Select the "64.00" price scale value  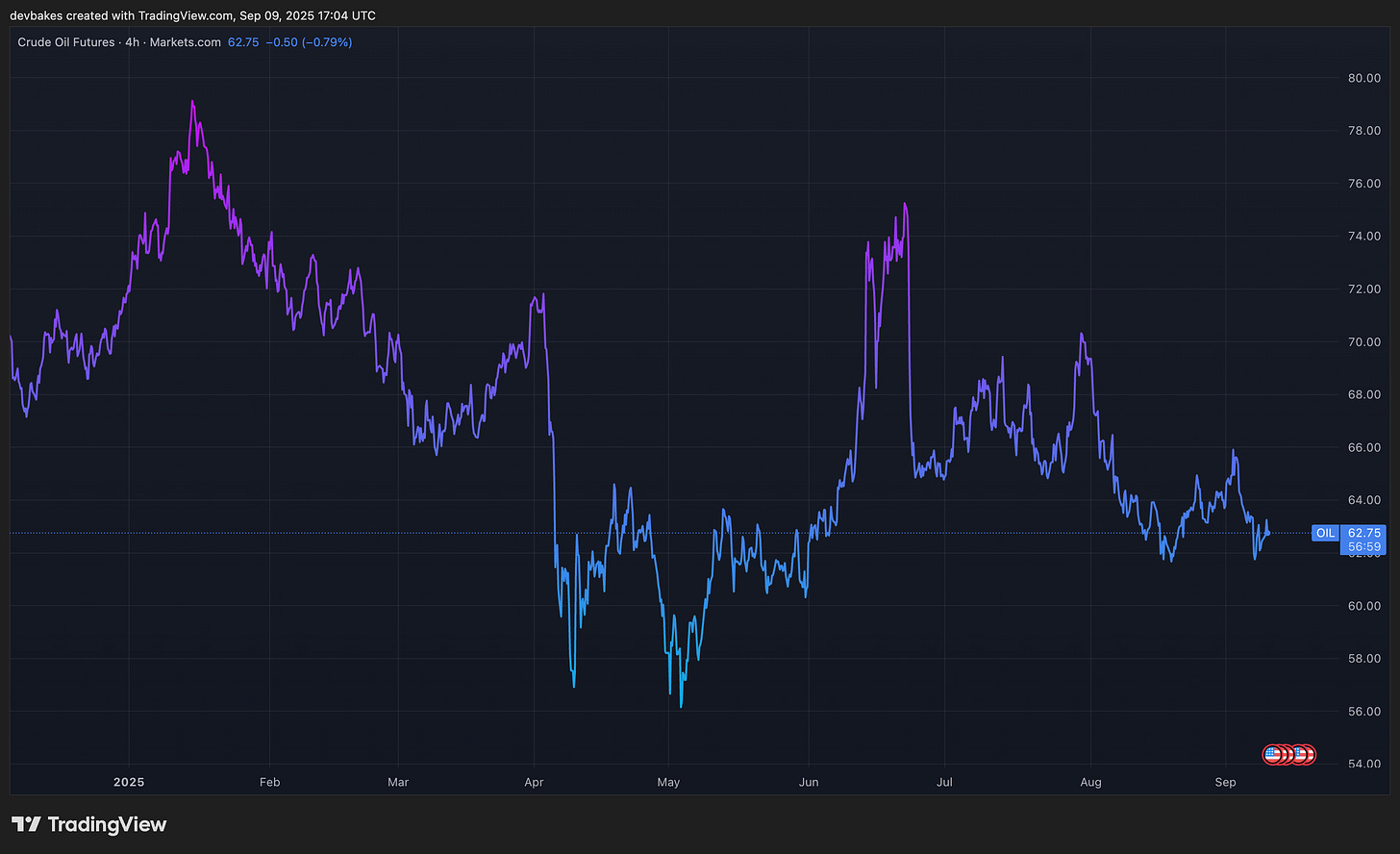[1364, 501]
